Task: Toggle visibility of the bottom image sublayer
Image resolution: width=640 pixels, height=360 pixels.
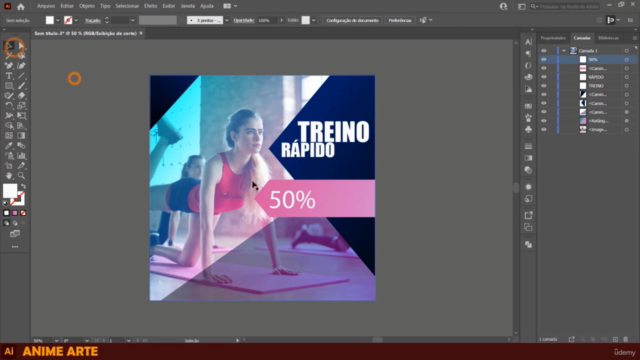Action: coord(544,129)
